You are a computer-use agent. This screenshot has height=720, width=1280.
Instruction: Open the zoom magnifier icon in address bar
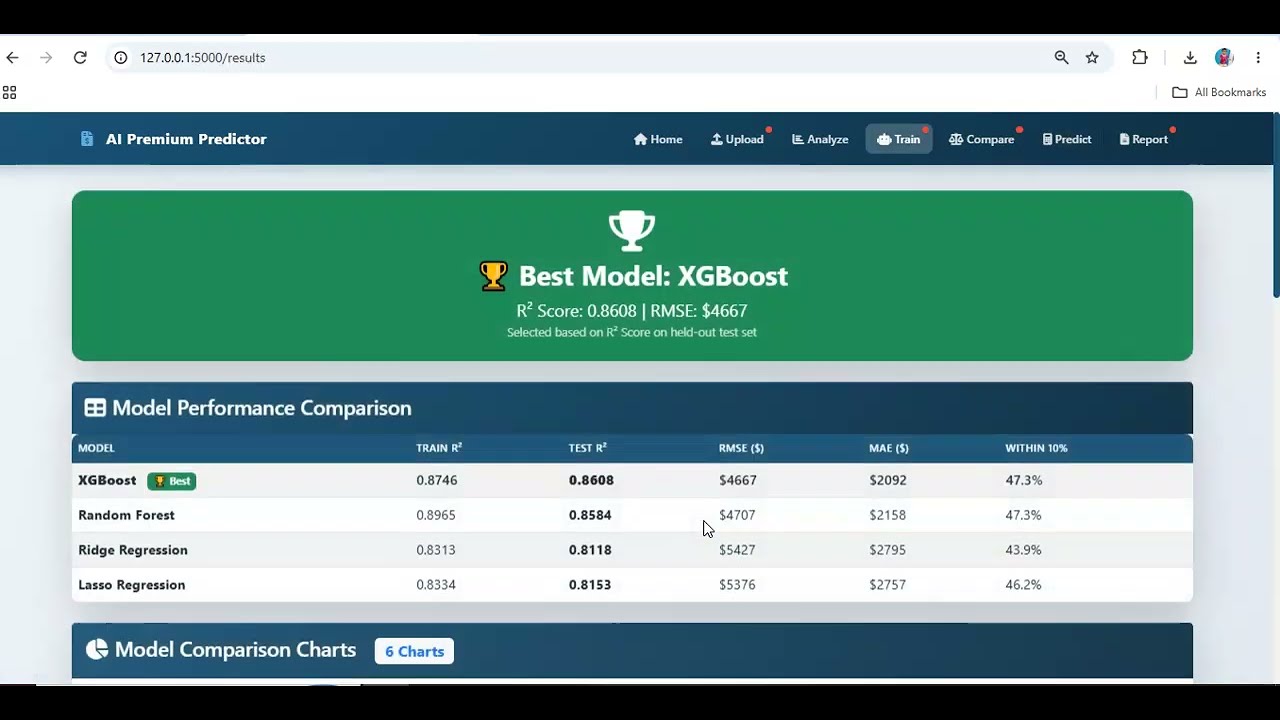(1061, 58)
